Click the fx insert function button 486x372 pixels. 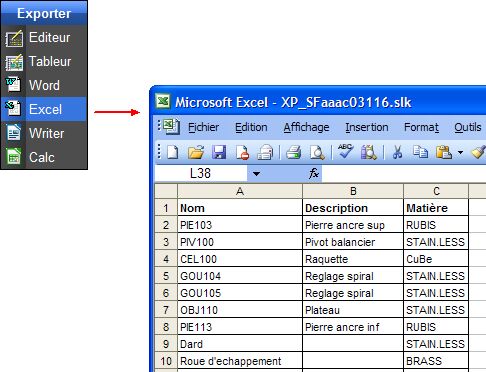(313, 173)
